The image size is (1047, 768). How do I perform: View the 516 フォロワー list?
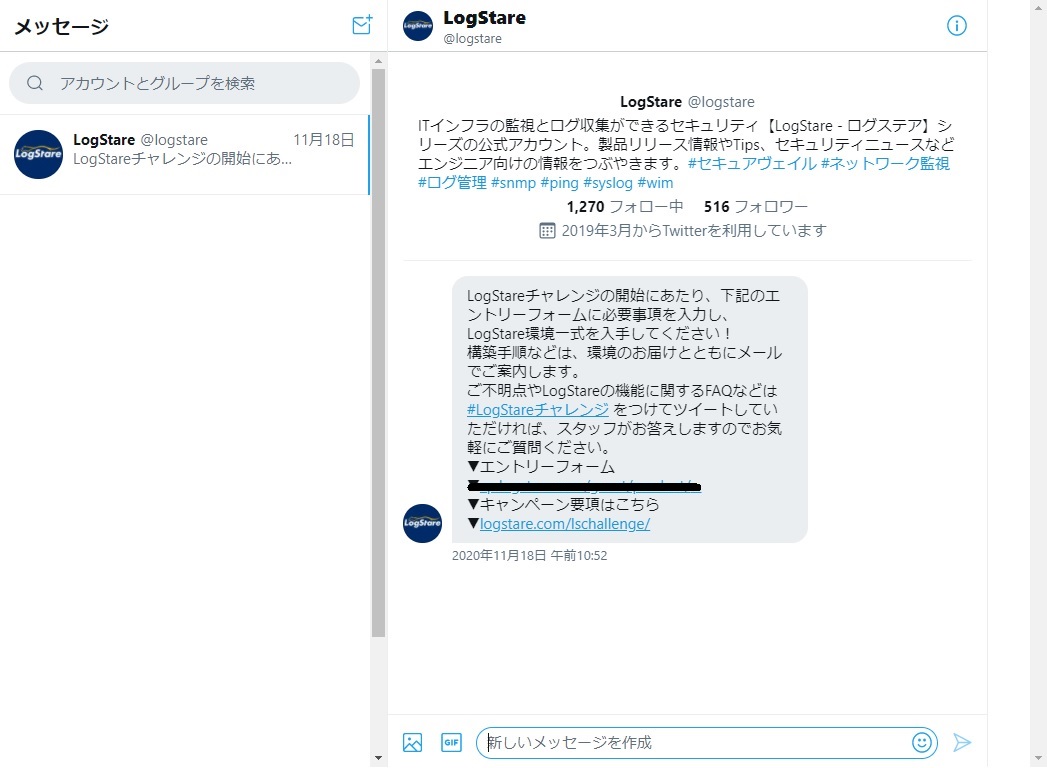tap(756, 206)
